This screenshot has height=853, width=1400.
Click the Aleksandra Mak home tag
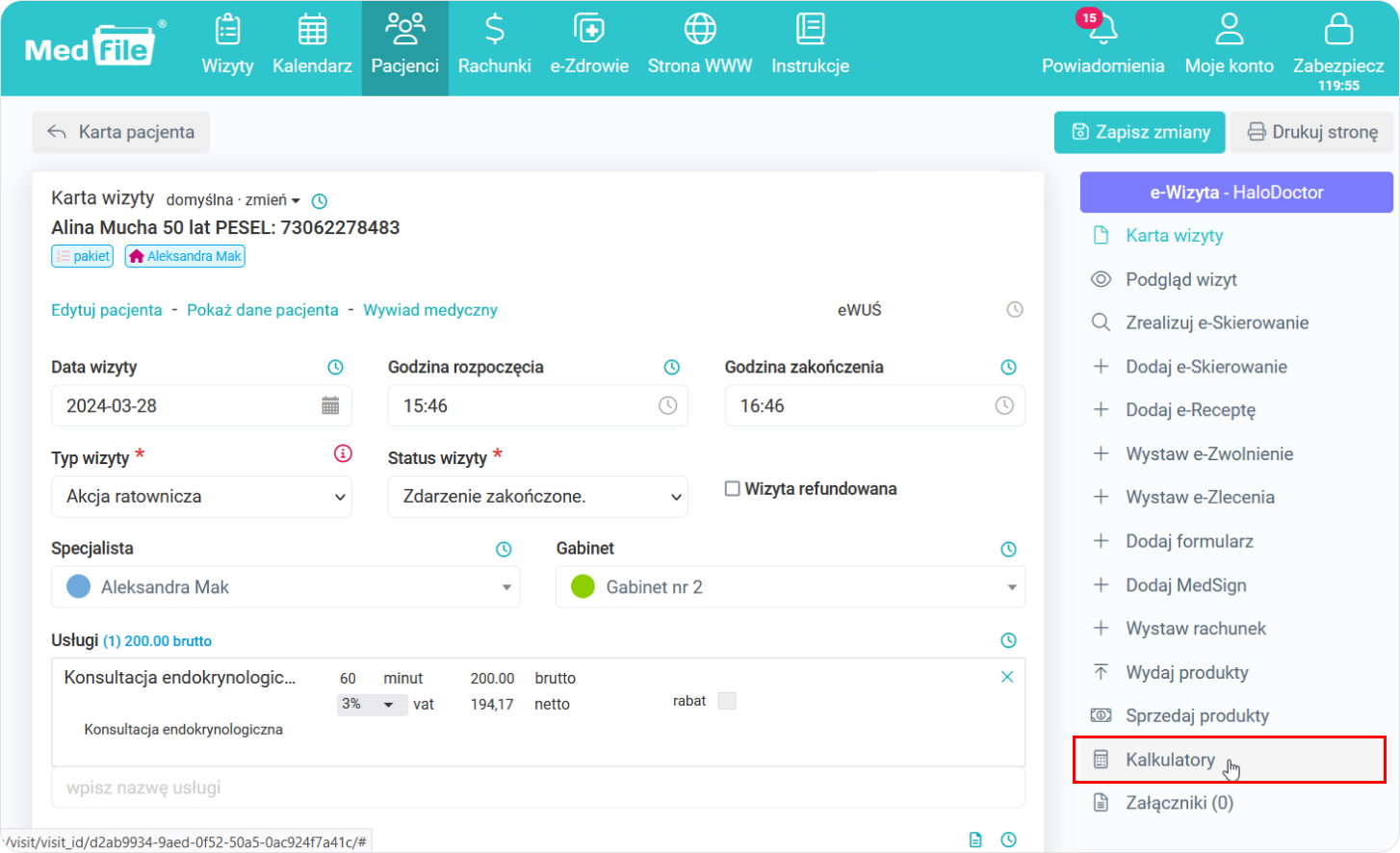[x=185, y=256]
